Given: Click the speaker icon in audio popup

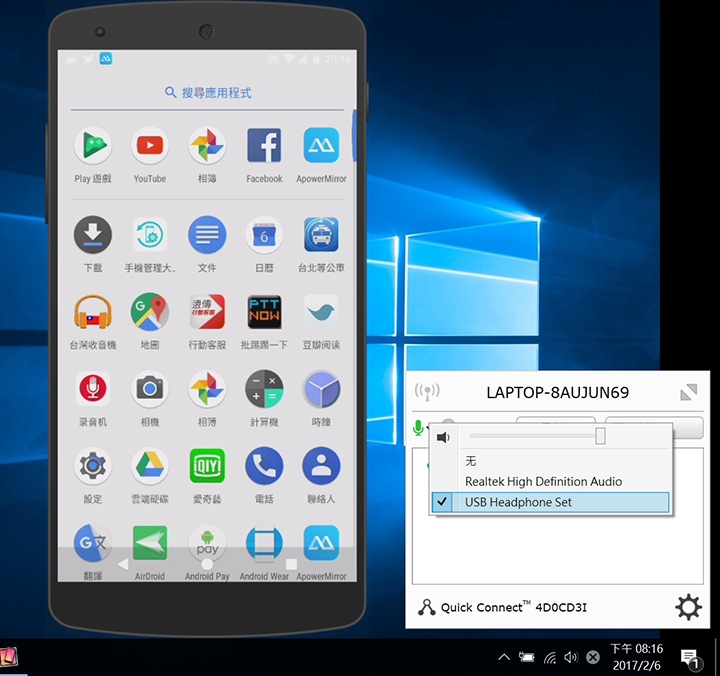Looking at the screenshot, I should point(443,437).
